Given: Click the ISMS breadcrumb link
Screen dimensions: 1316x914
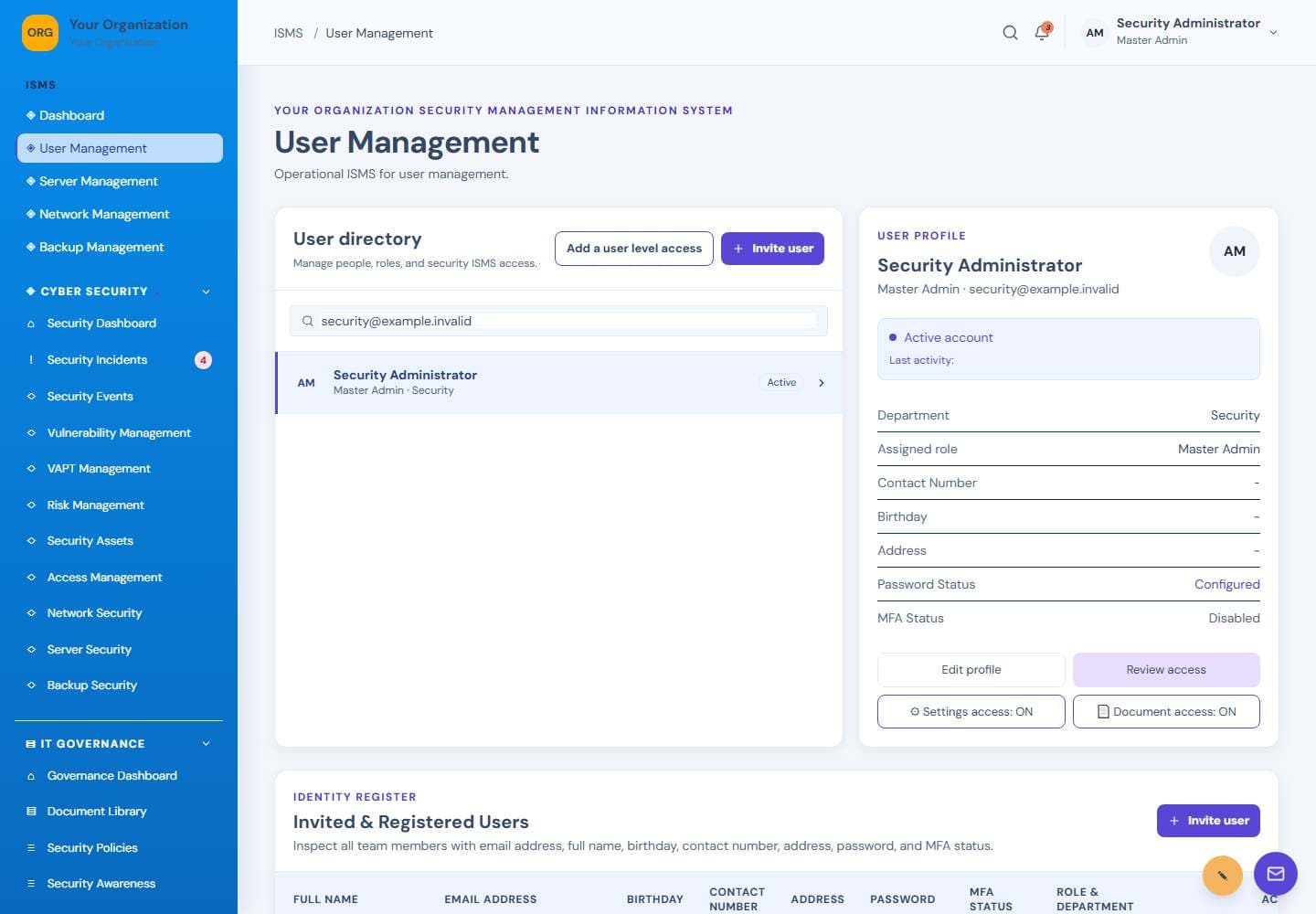Looking at the screenshot, I should tap(289, 33).
